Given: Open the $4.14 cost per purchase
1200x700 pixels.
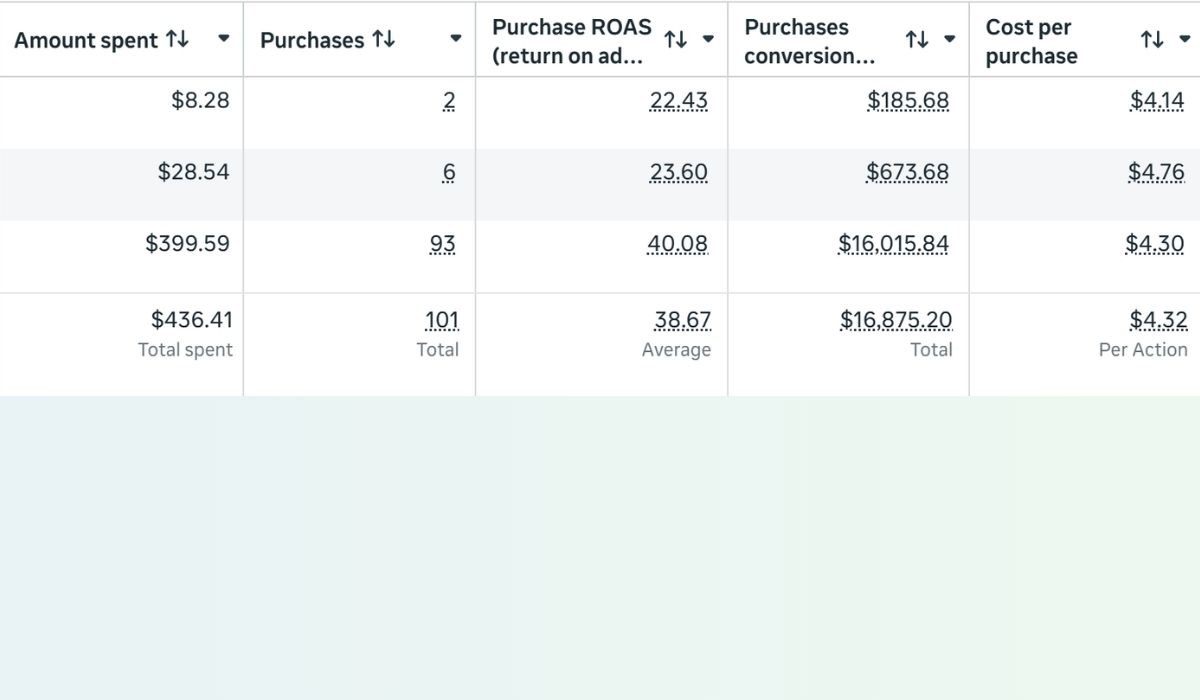Looking at the screenshot, I should pos(1157,101).
